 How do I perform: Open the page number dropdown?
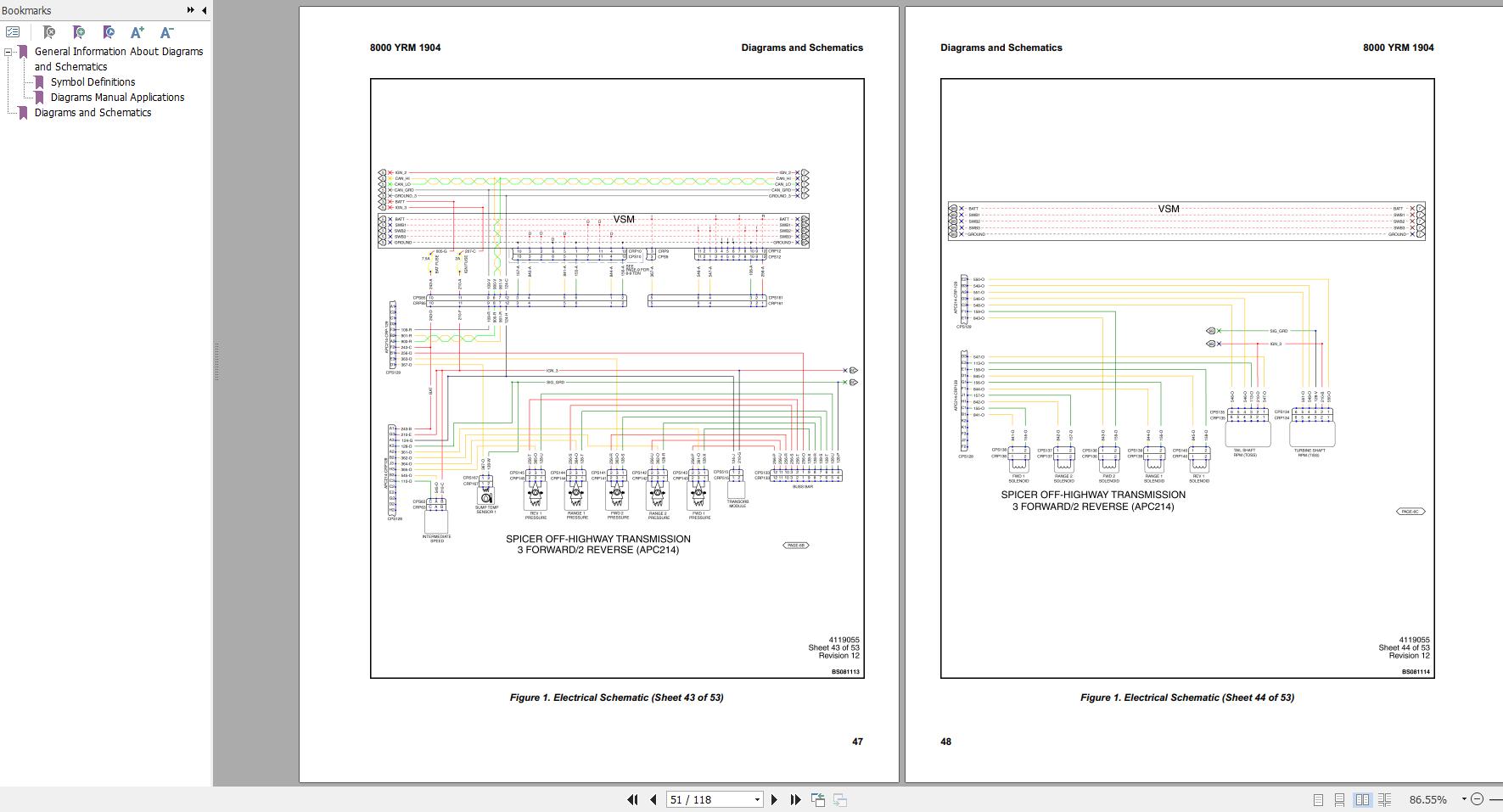click(x=757, y=799)
